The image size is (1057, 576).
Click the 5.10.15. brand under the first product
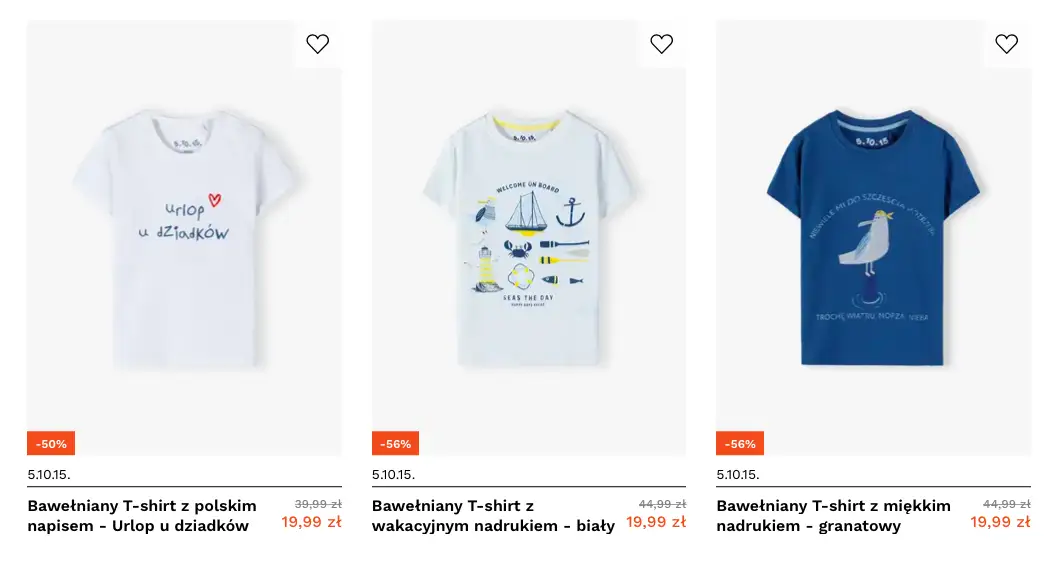(x=49, y=474)
